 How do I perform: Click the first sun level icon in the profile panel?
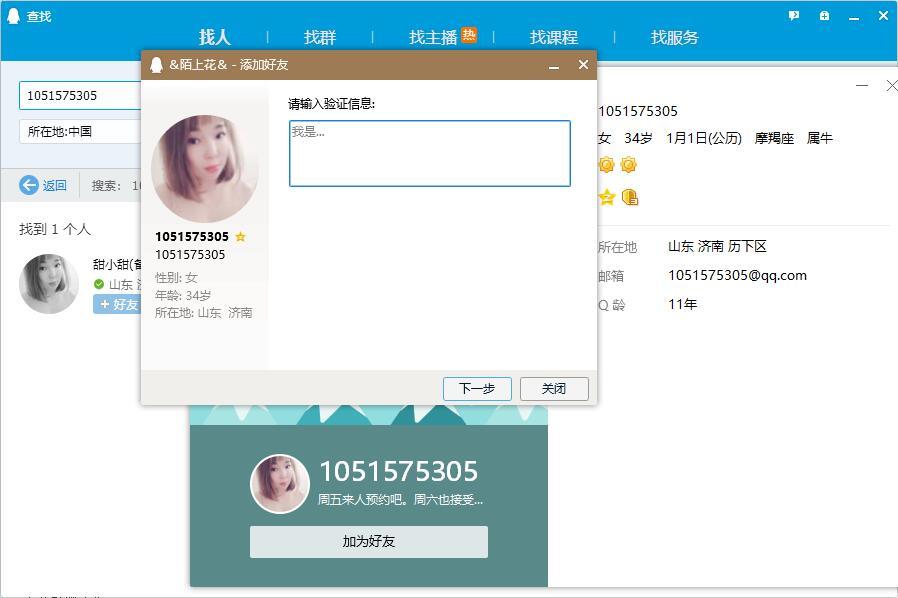coord(606,165)
